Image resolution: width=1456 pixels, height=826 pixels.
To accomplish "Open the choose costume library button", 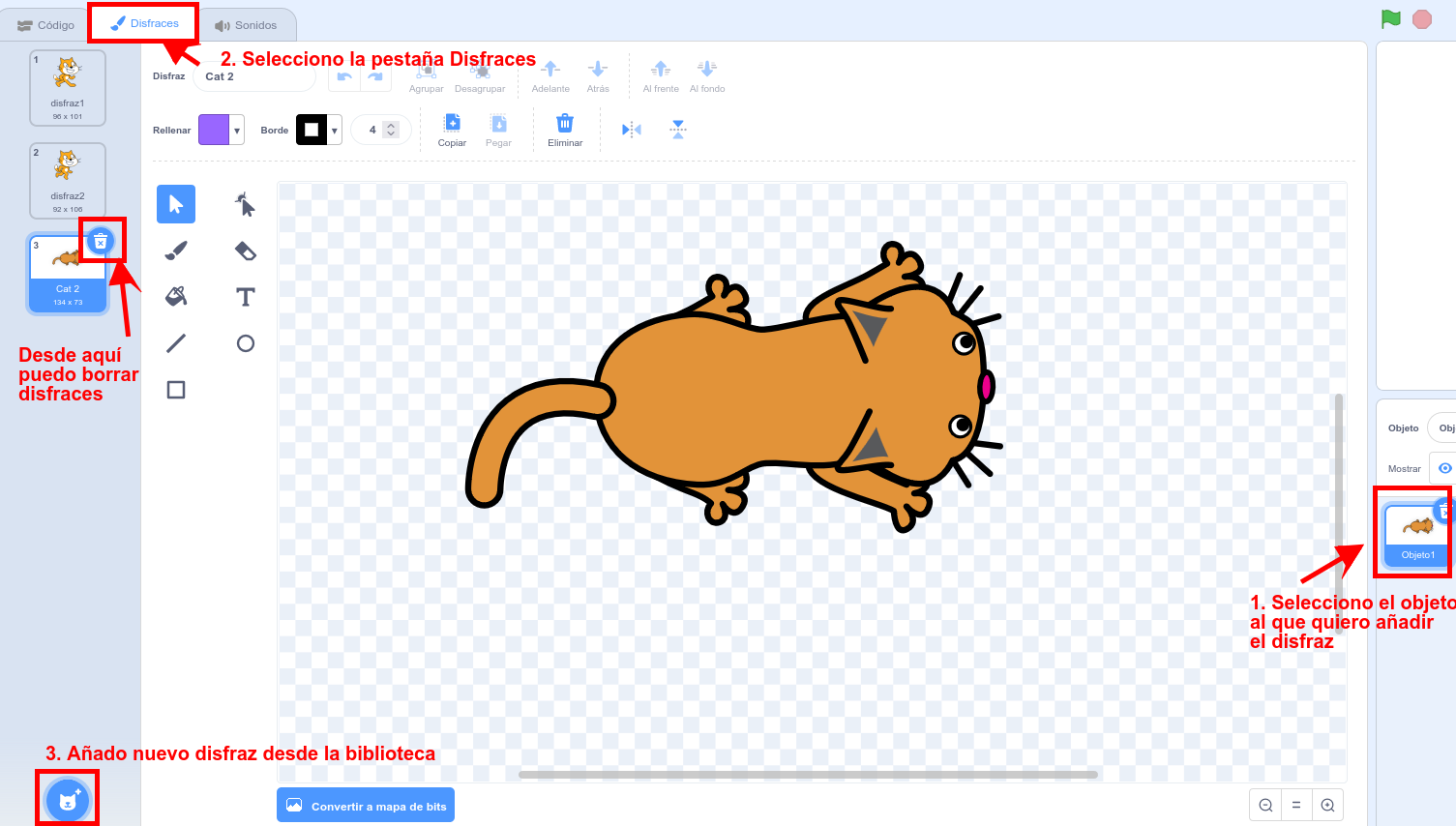I will tap(68, 800).
